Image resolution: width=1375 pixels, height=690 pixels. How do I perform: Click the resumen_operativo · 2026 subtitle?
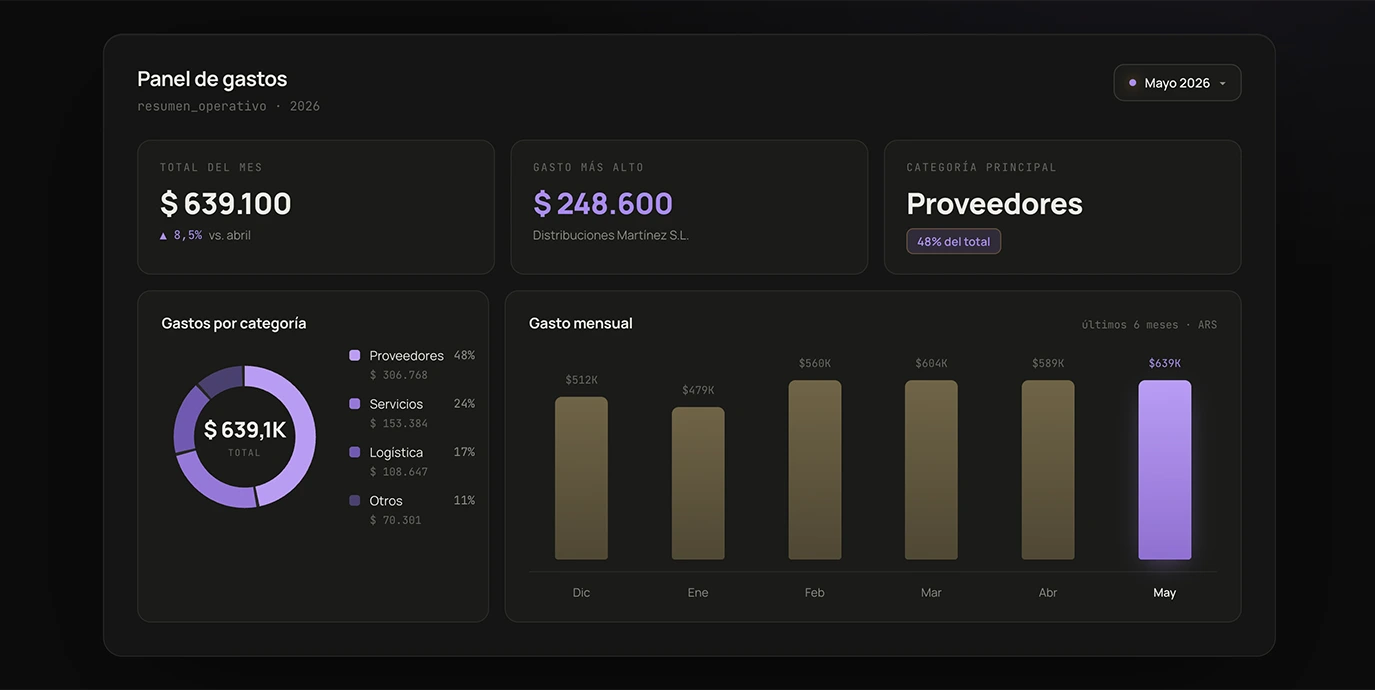click(x=228, y=106)
